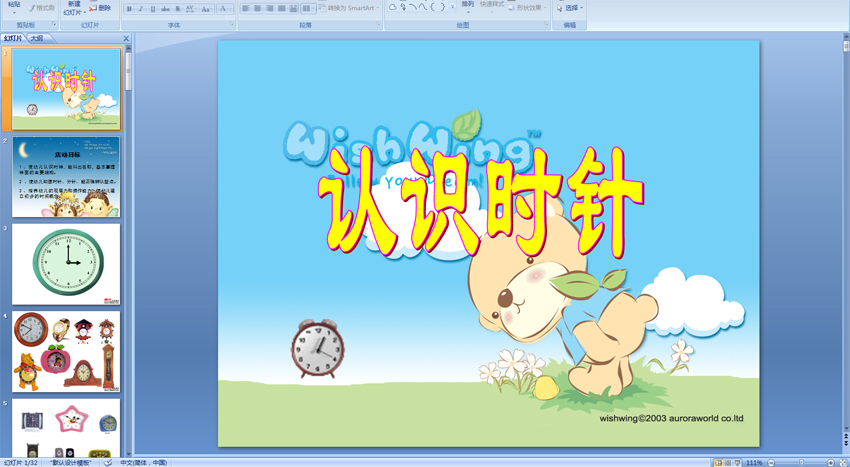Click spell check icon in status bar
Image resolution: width=850 pixels, height=467 pixels.
[x=108, y=463]
